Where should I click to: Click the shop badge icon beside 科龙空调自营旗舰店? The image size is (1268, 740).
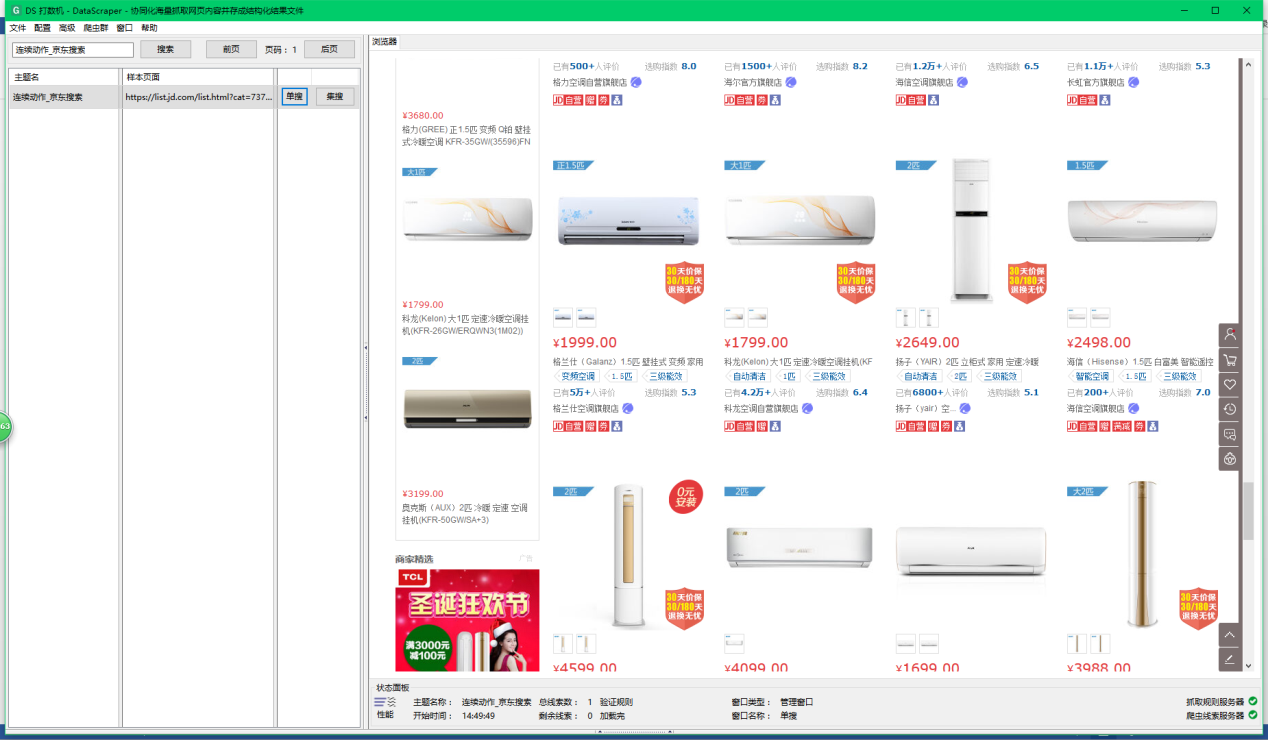click(x=807, y=408)
